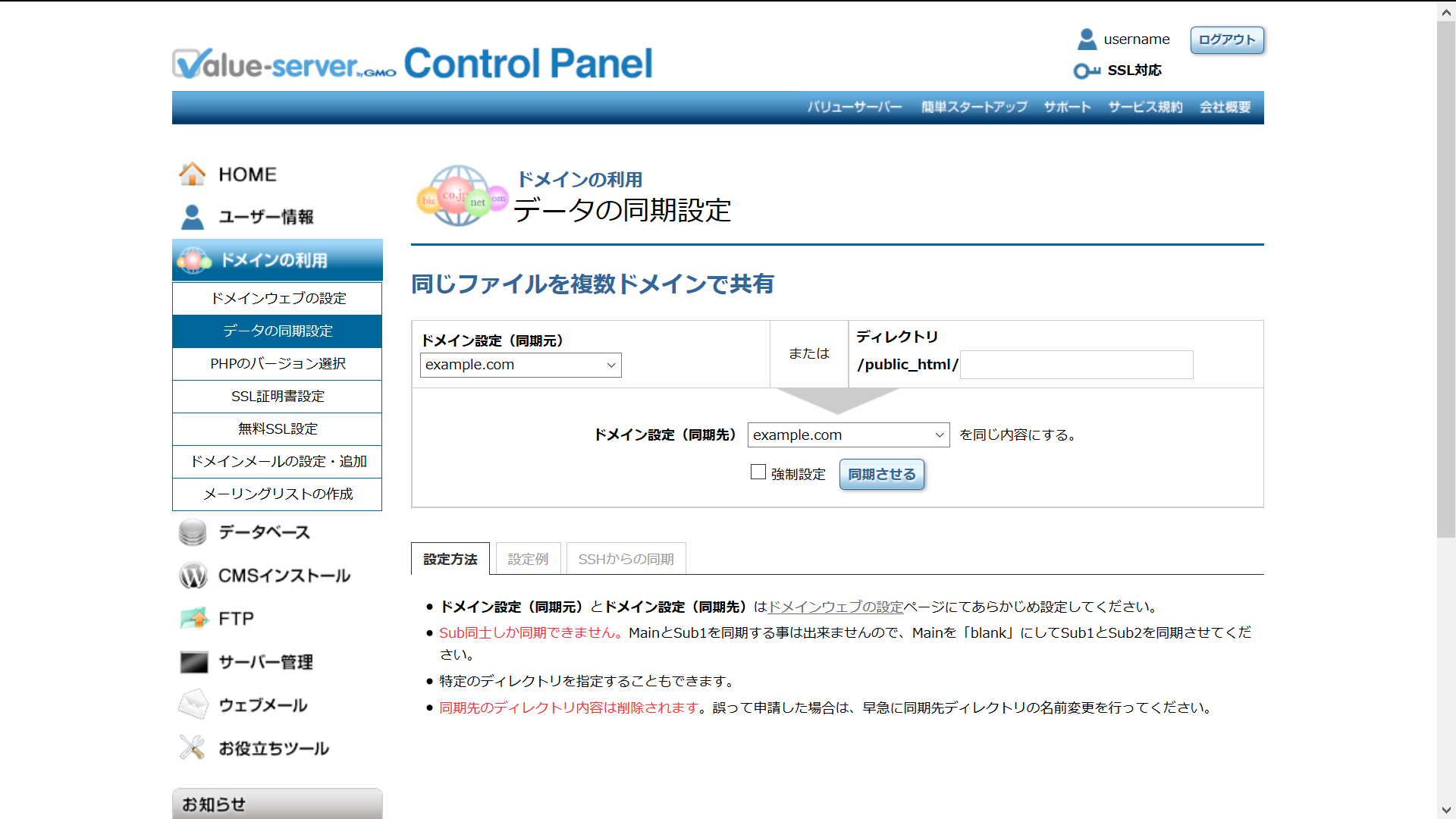Click the public_html directory text field
The width and height of the screenshot is (1456, 819).
pyautogui.click(x=1076, y=365)
